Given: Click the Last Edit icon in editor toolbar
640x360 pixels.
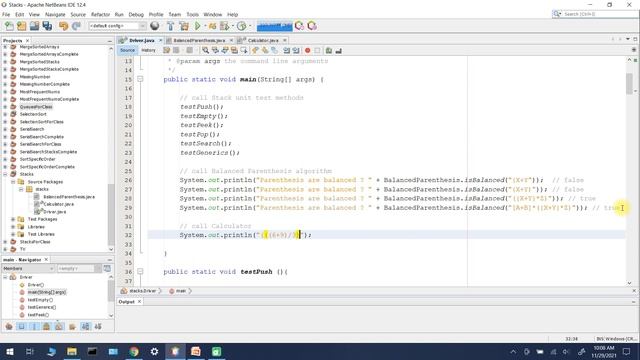Looking at the screenshot, I should 167,50.
